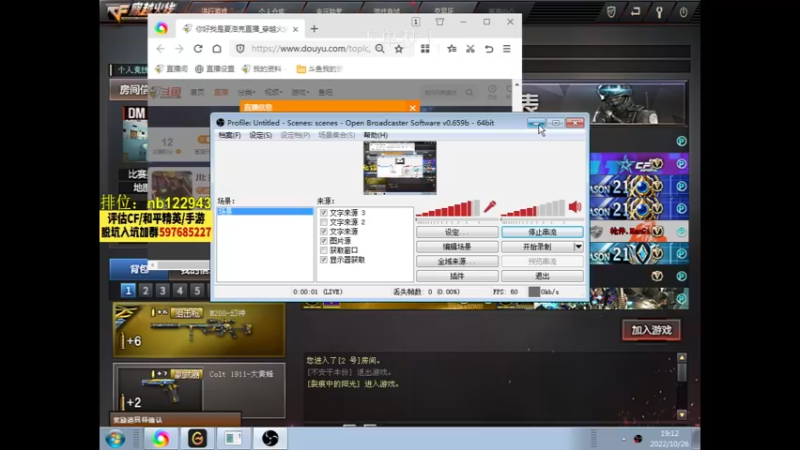This screenshot has height=450, width=800.
Task: Toggle the plain 文字来源 source checkbox
Action: pyautogui.click(x=324, y=231)
